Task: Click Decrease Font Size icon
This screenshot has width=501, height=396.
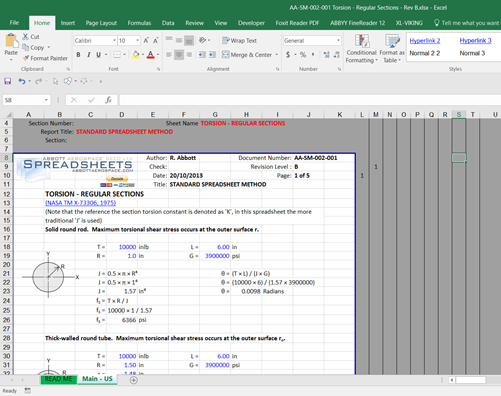Action: pos(156,40)
